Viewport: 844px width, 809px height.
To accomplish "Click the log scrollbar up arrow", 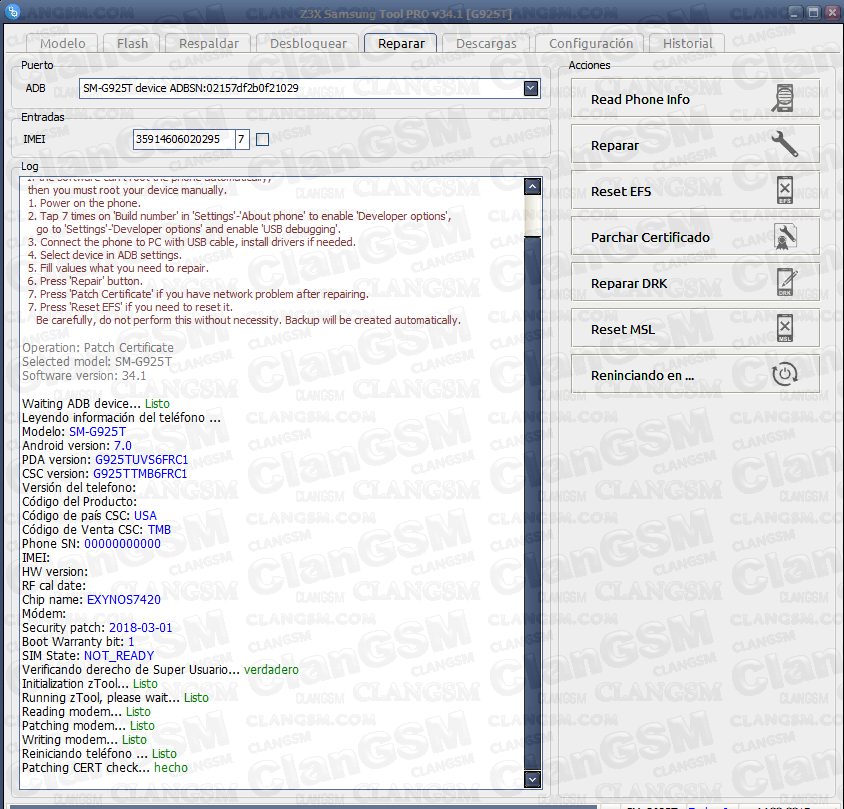I will pos(532,187).
